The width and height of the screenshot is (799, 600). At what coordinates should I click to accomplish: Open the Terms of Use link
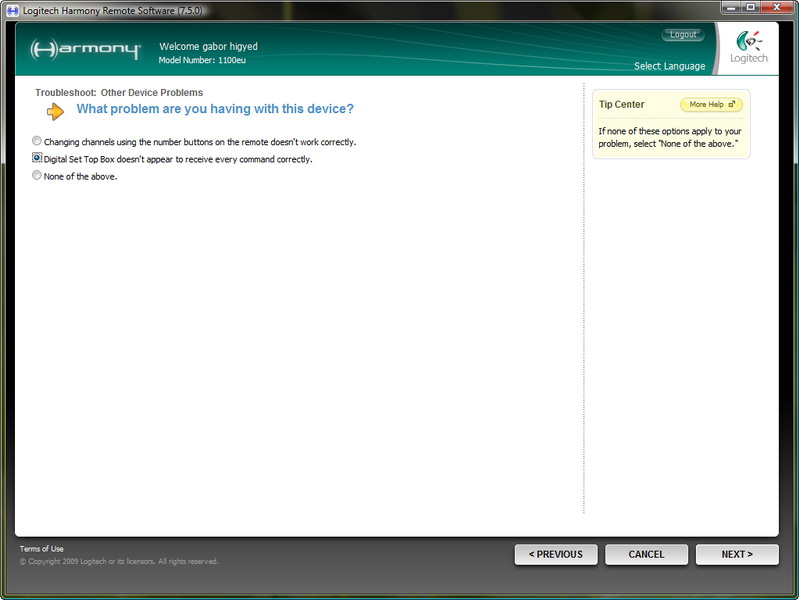pyautogui.click(x=41, y=549)
